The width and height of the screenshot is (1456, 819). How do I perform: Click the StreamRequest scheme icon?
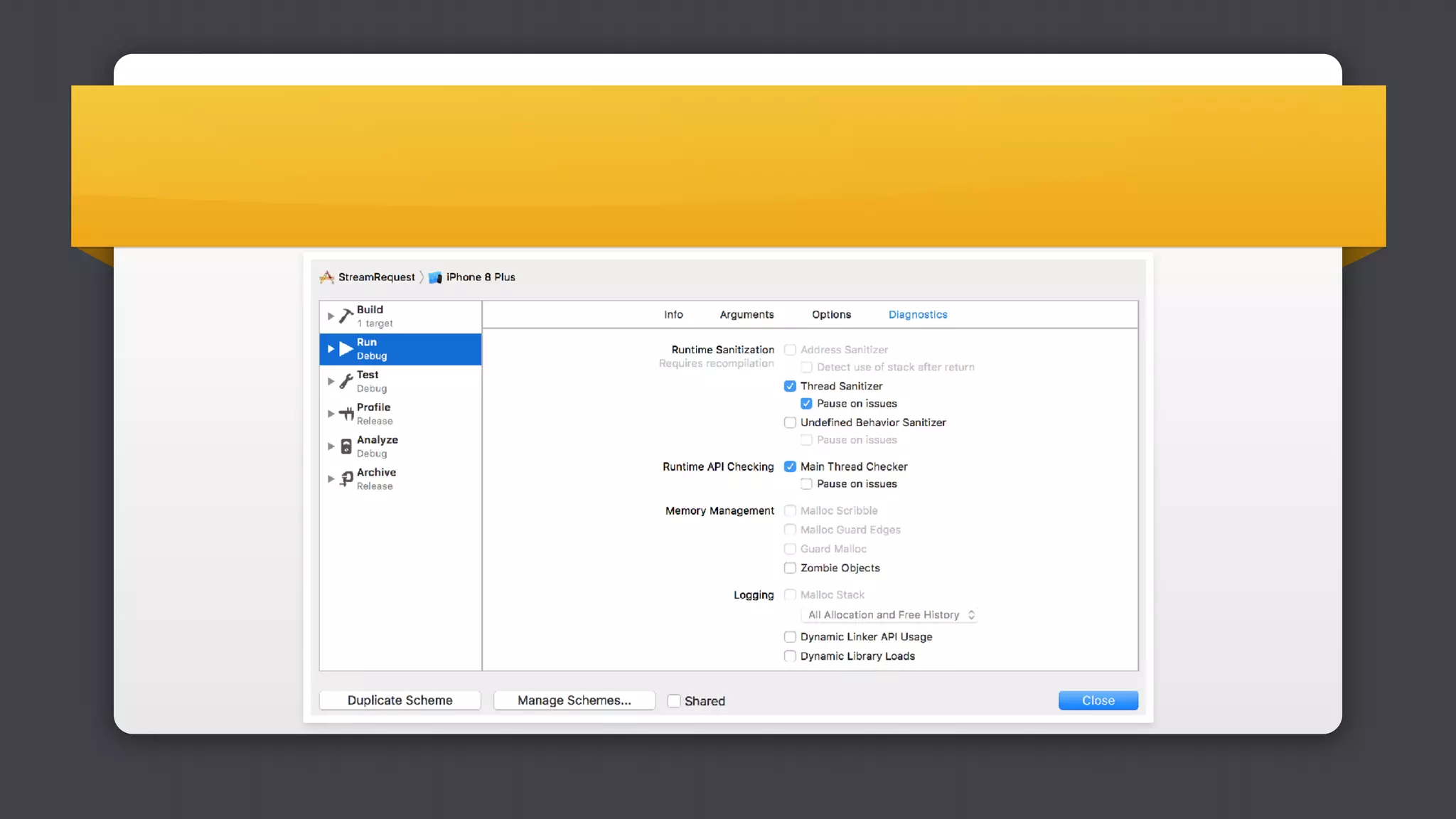[x=327, y=277]
